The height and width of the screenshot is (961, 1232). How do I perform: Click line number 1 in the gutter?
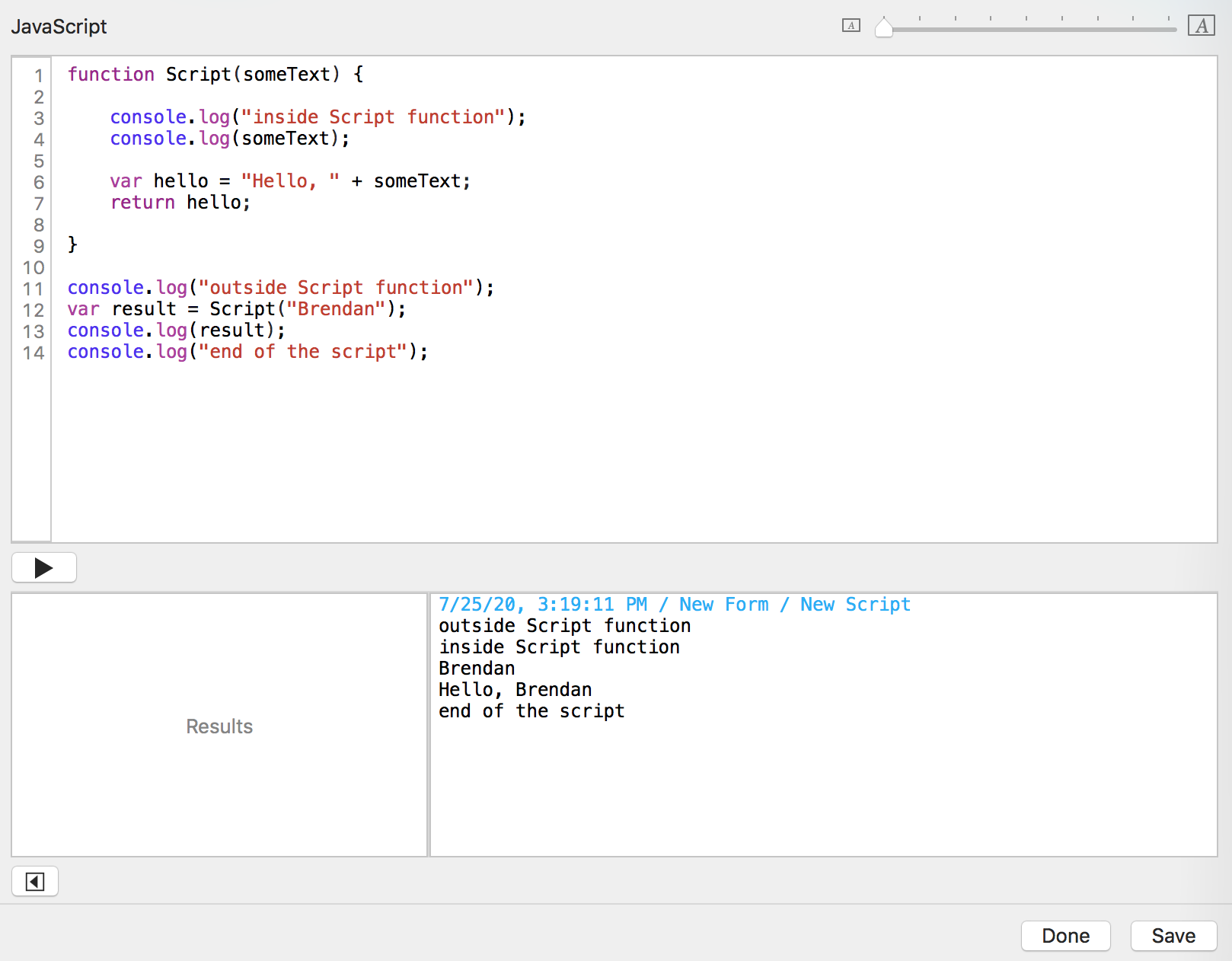pyautogui.click(x=38, y=75)
